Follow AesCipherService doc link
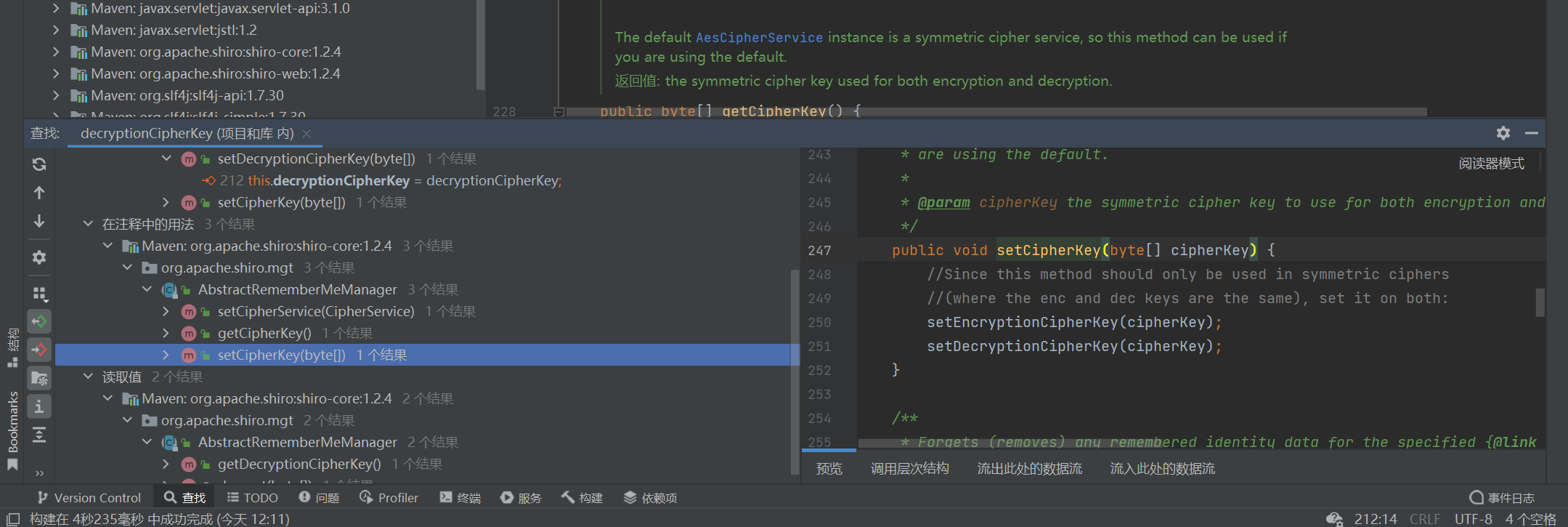The height and width of the screenshot is (527, 1568). coord(759,38)
